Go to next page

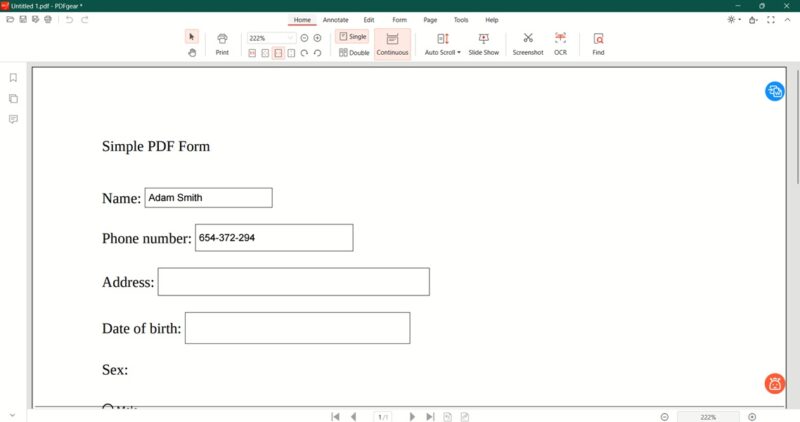412,417
